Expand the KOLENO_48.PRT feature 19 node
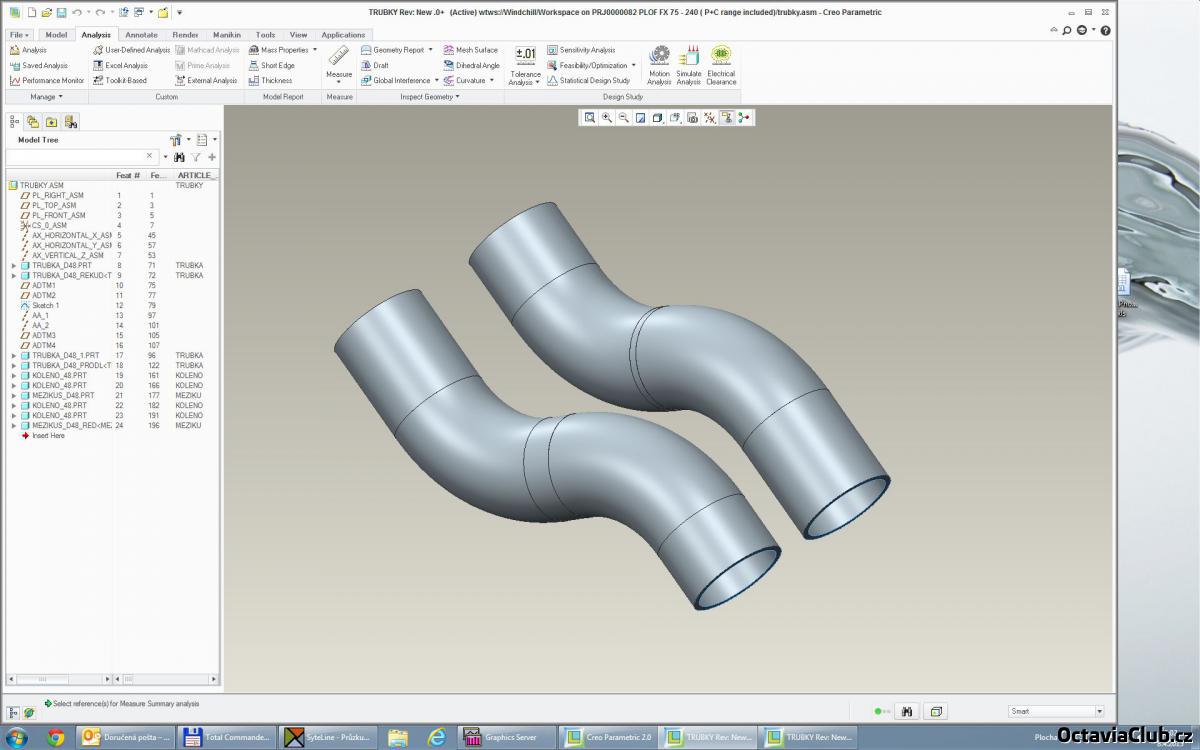 14,376
